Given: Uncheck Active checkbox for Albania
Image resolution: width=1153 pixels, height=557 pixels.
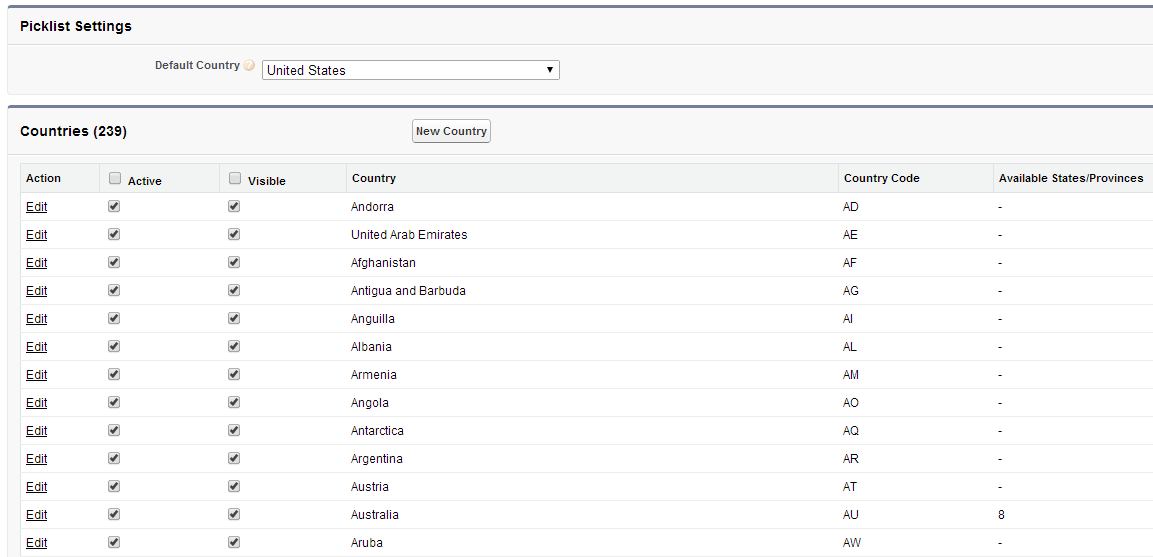Looking at the screenshot, I should pyautogui.click(x=114, y=347).
